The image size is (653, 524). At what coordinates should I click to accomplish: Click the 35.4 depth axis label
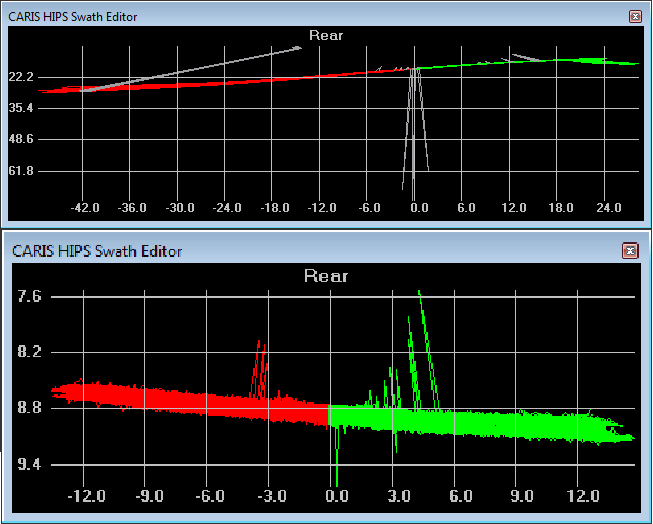point(21,108)
